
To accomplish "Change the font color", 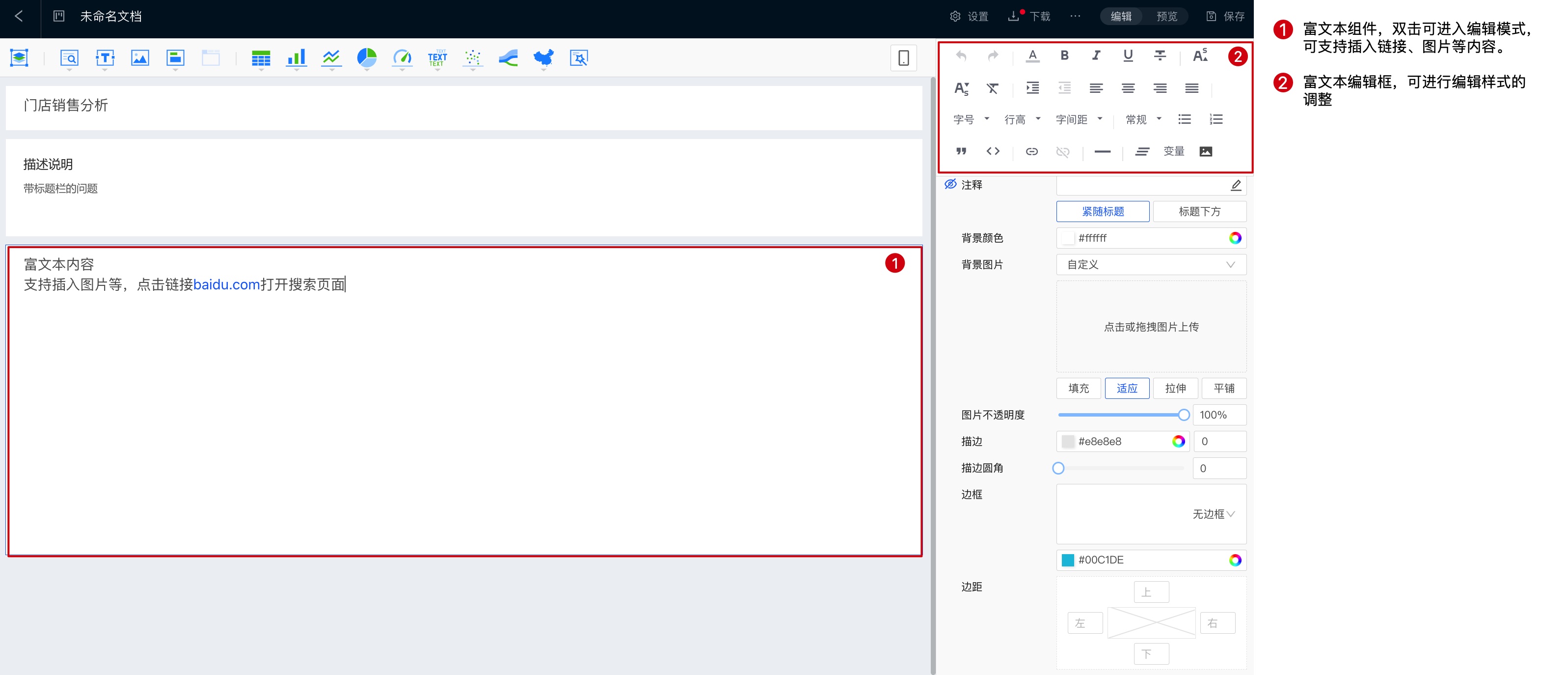I will tap(1032, 56).
